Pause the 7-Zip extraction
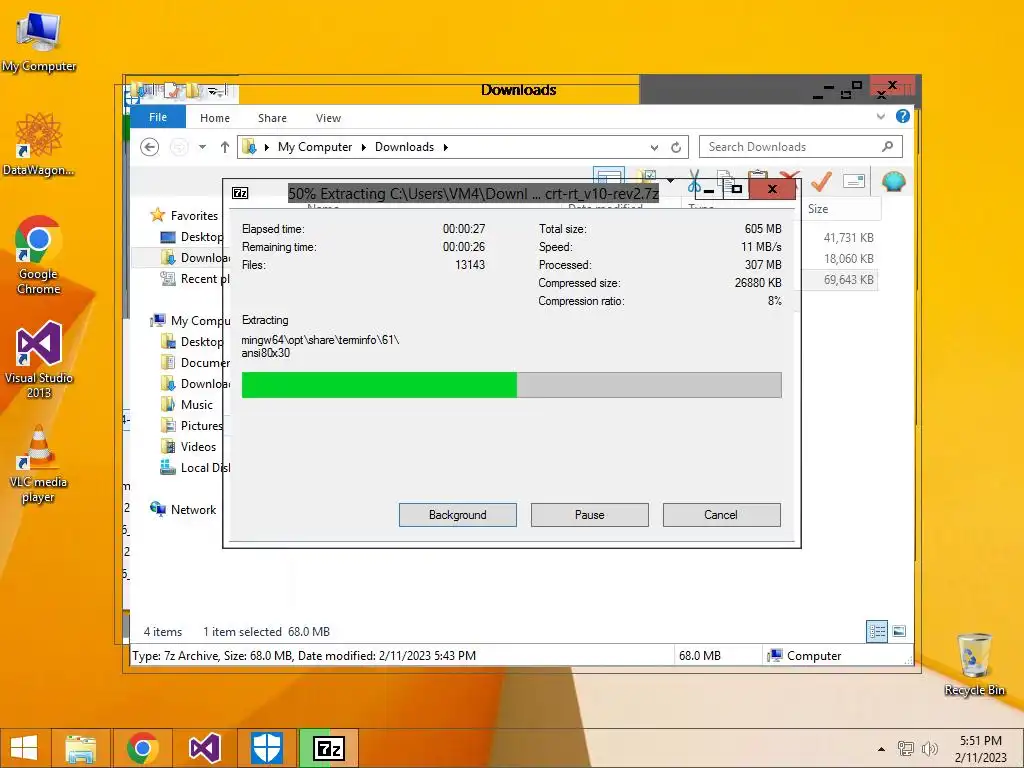The image size is (1024, 768). (x=590, y=515)
